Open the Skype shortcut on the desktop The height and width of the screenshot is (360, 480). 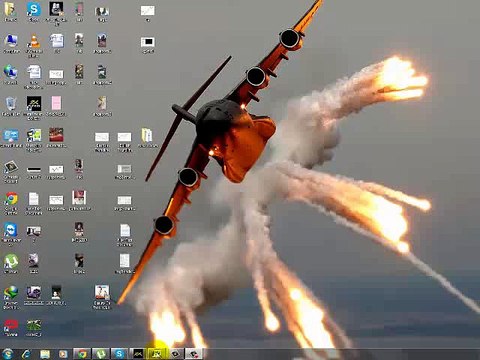(x=34, y=9)
